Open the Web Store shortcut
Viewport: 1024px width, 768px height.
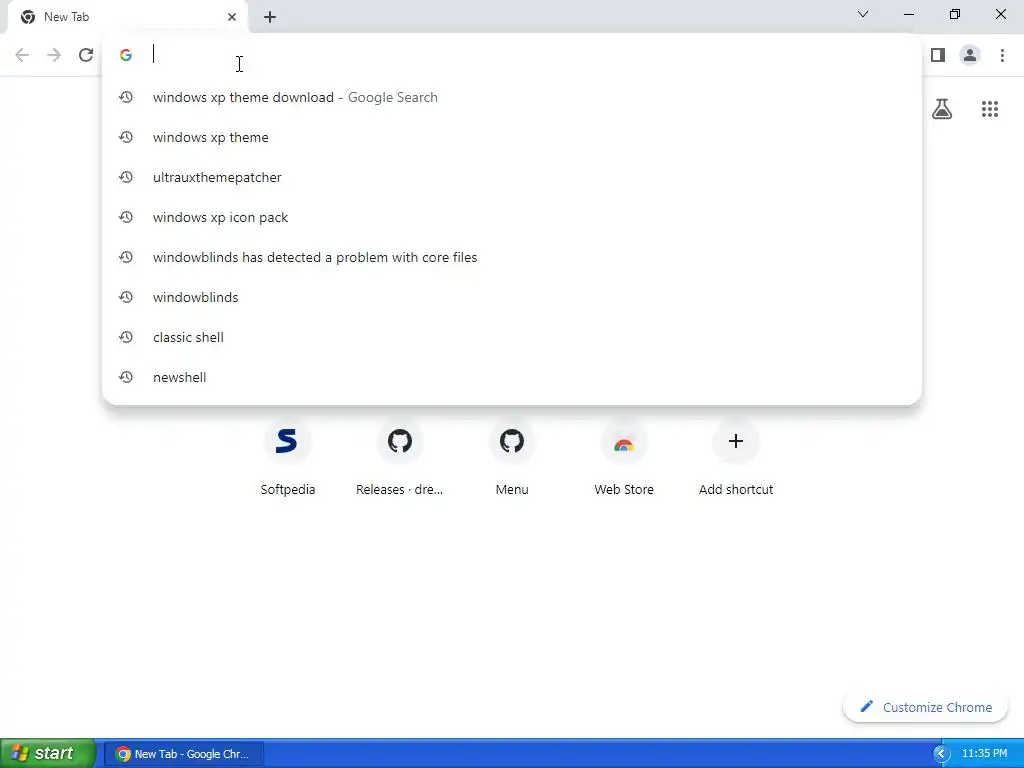(x=624, y=458)
